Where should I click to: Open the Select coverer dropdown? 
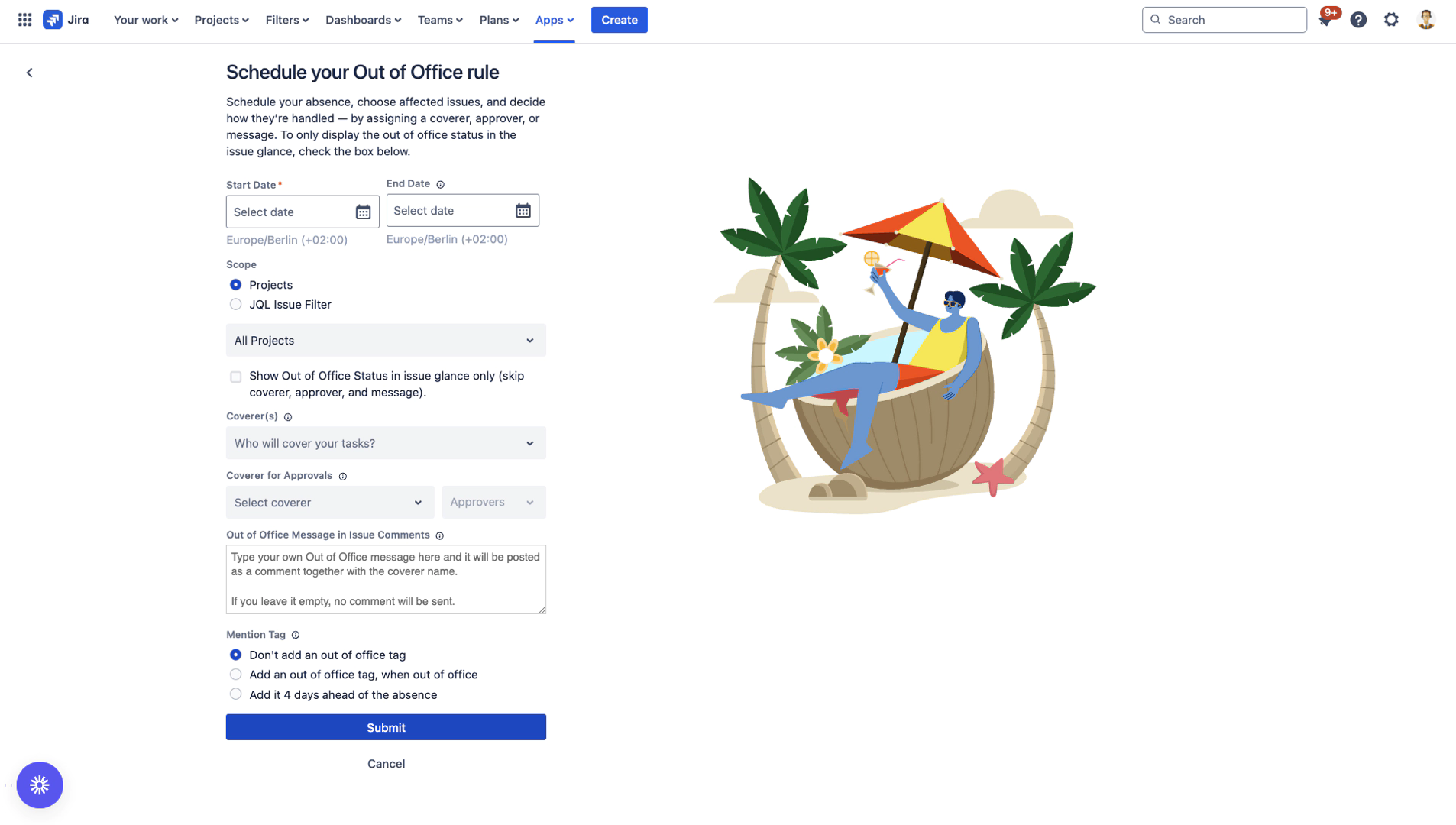329,503
